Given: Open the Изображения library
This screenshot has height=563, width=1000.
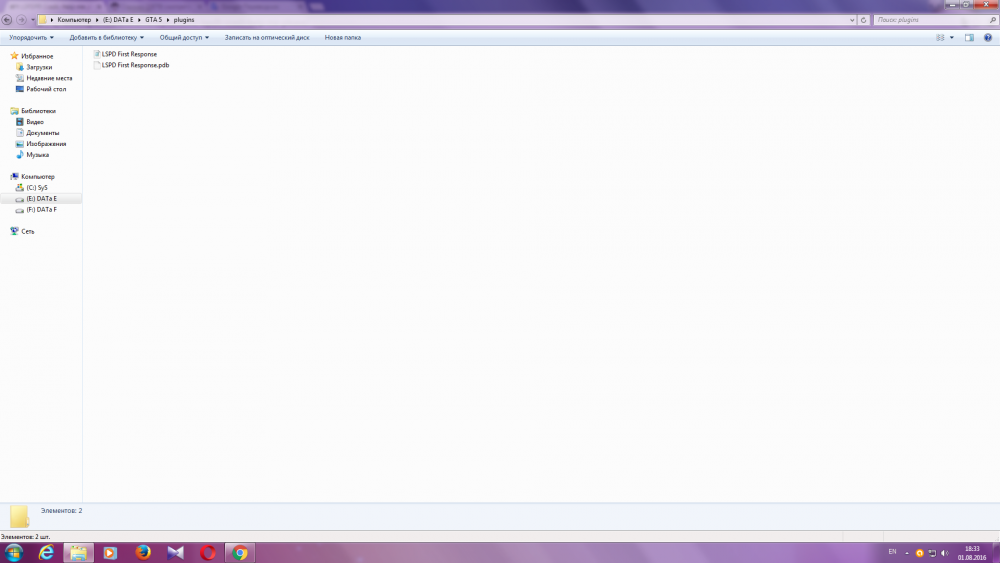Looking at the screenshot, I should point(46,144).
